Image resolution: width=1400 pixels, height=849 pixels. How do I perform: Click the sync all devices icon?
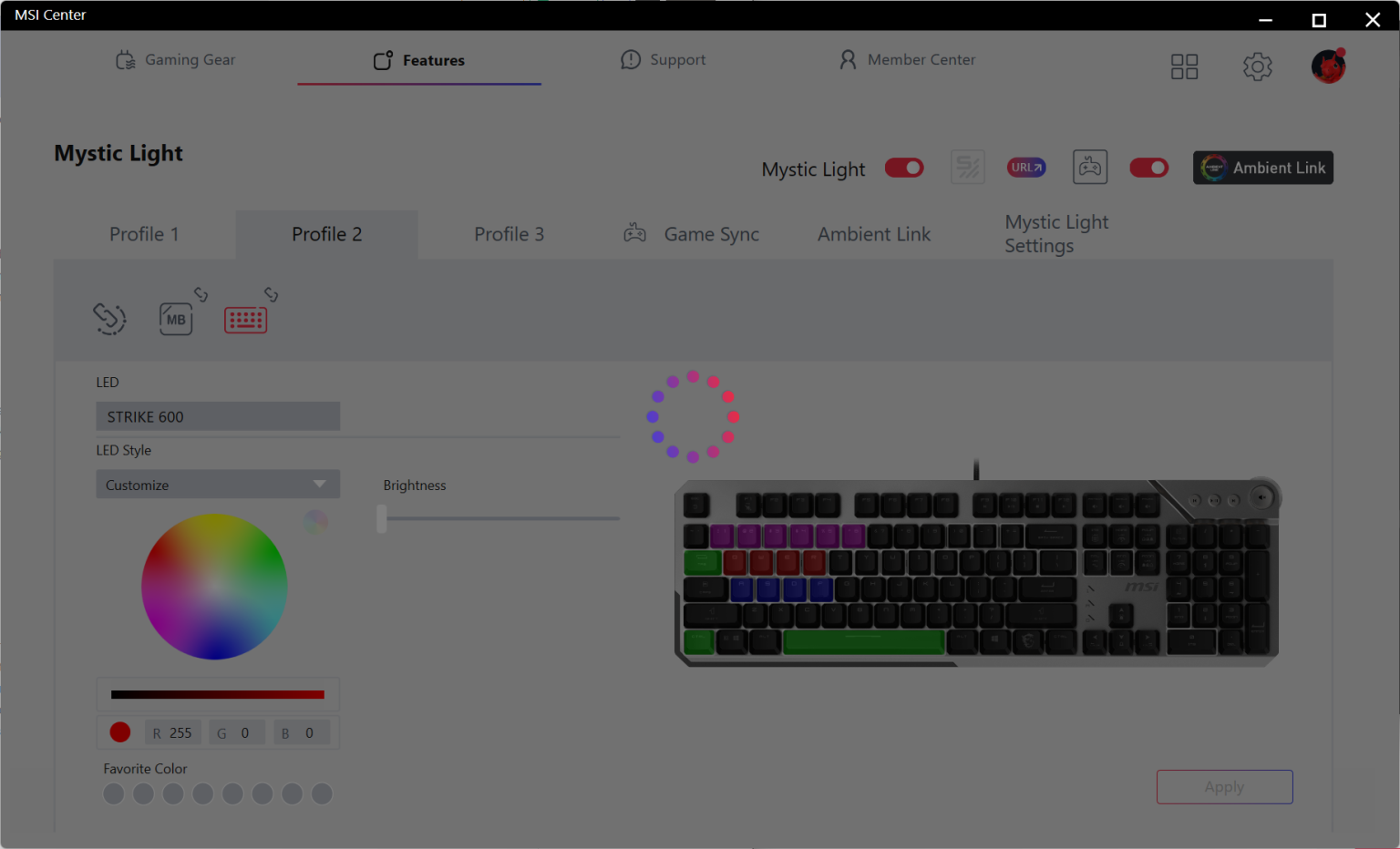(x=109, y=319)
